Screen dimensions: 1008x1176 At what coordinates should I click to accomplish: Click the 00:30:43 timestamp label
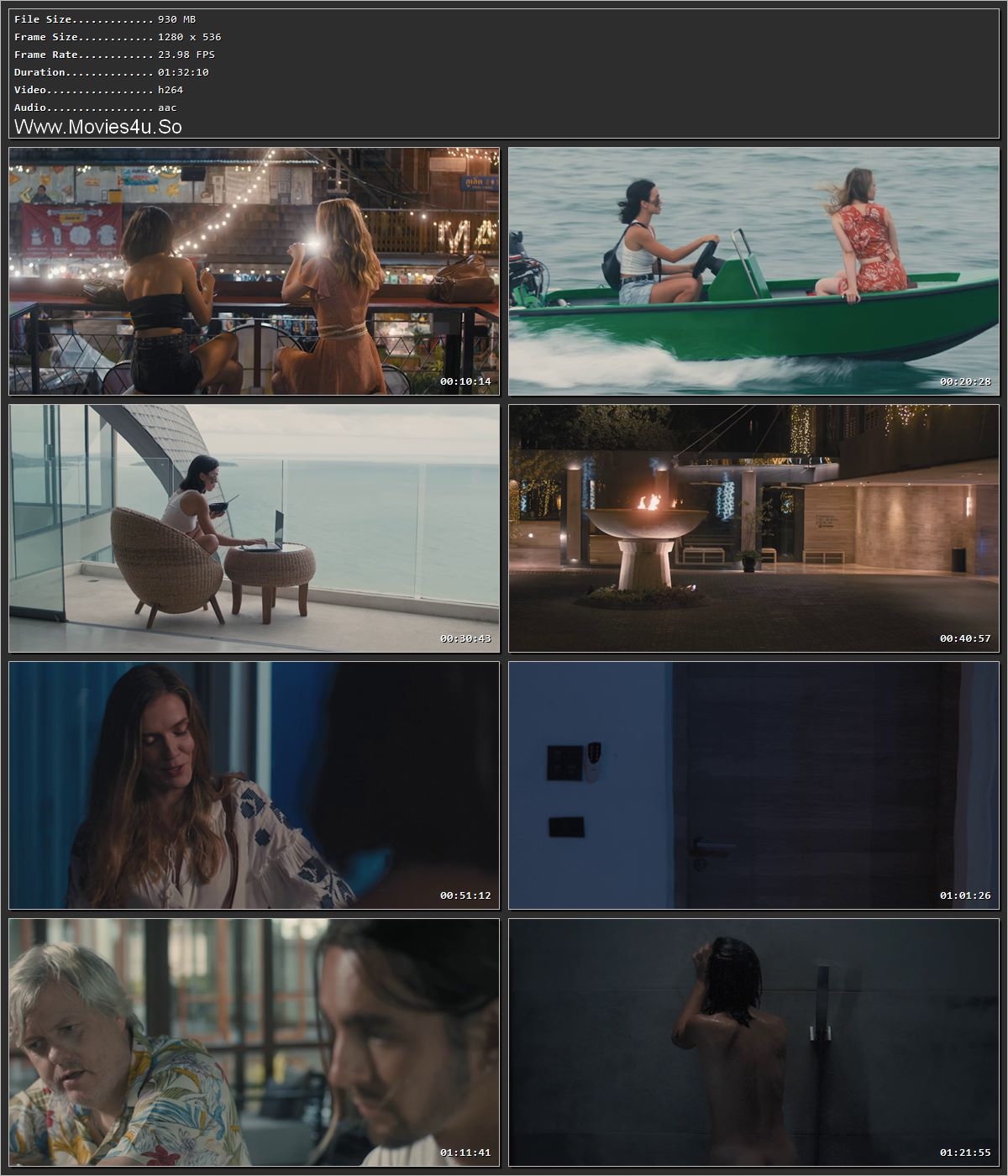coord(465,640)
